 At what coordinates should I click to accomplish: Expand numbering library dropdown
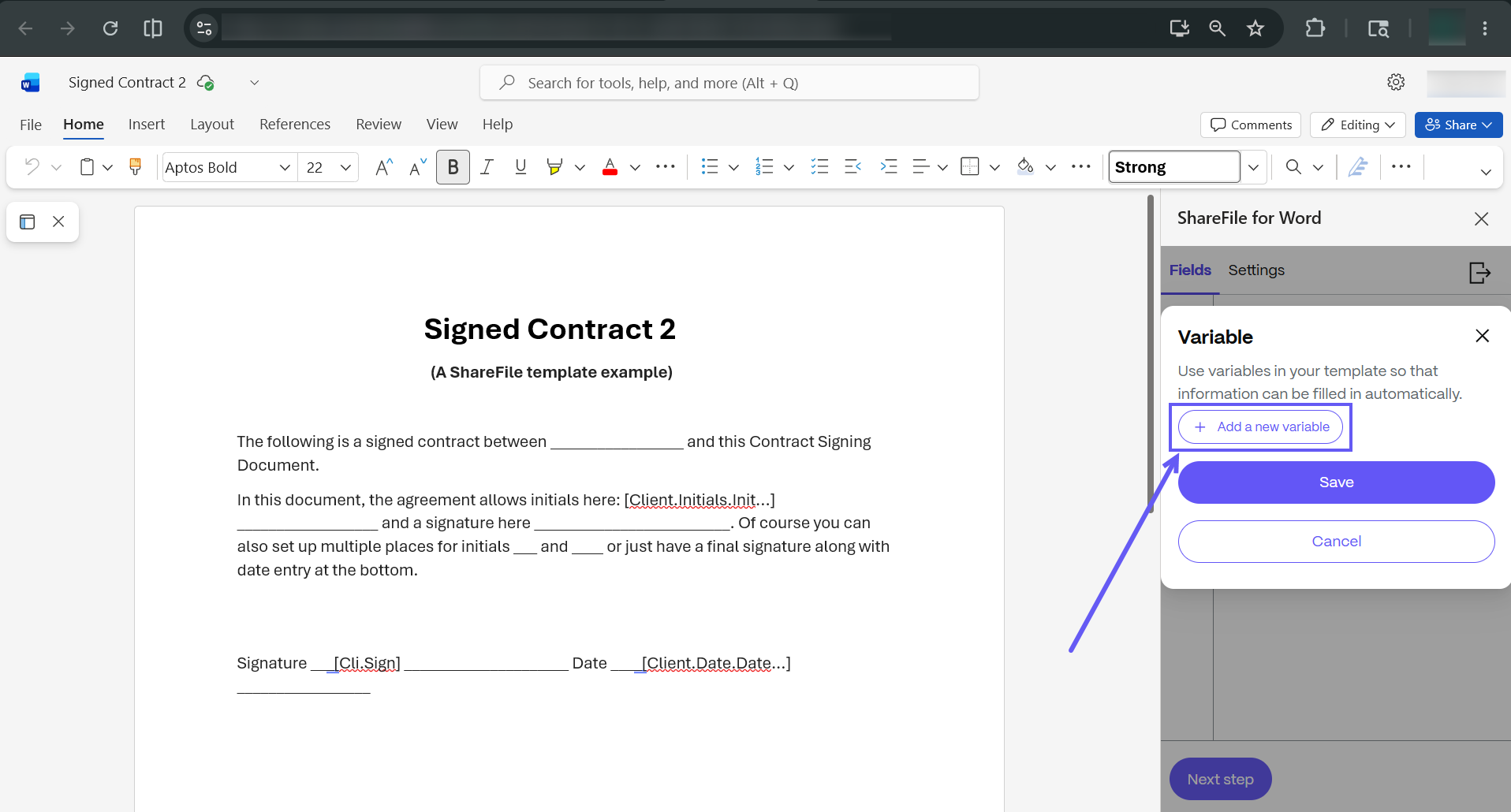[789, 167]
